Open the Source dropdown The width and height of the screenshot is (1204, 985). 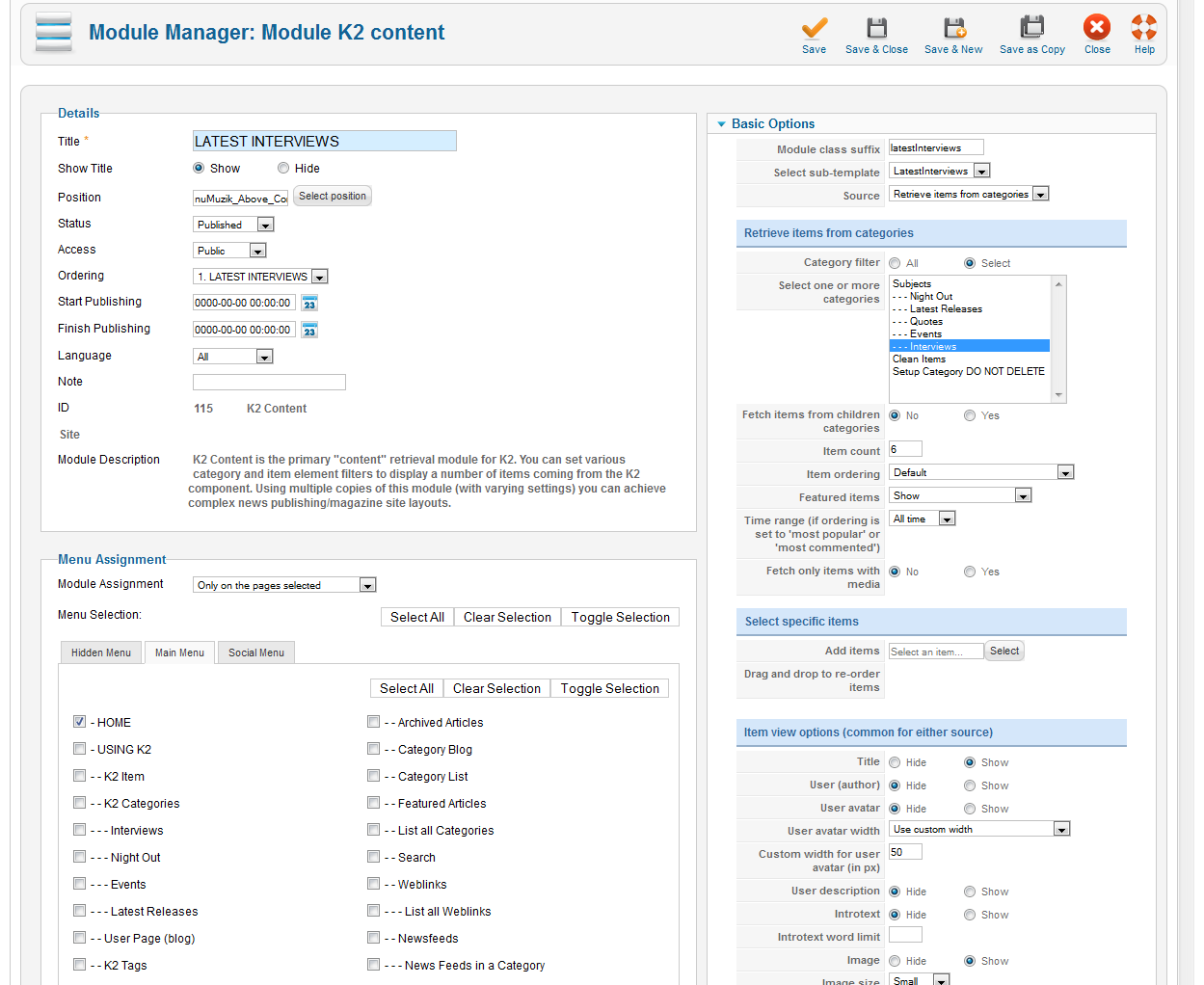click(969, 194)
